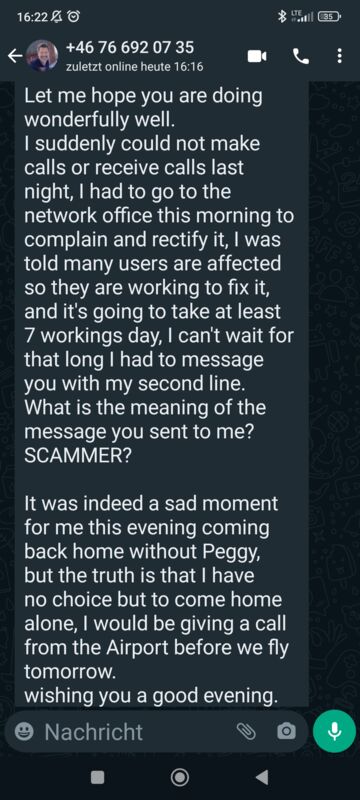The height and width of the screenshot is (800, 360).
Task: Tap the battery indicator in status bar
Action: (x=330, y=17)
